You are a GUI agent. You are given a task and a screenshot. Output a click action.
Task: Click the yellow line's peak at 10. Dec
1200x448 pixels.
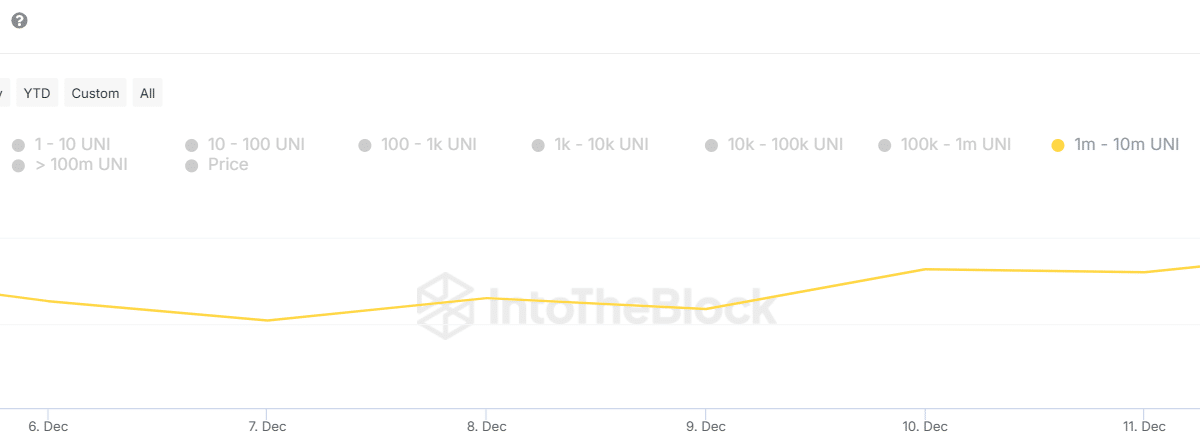(926, 269)
